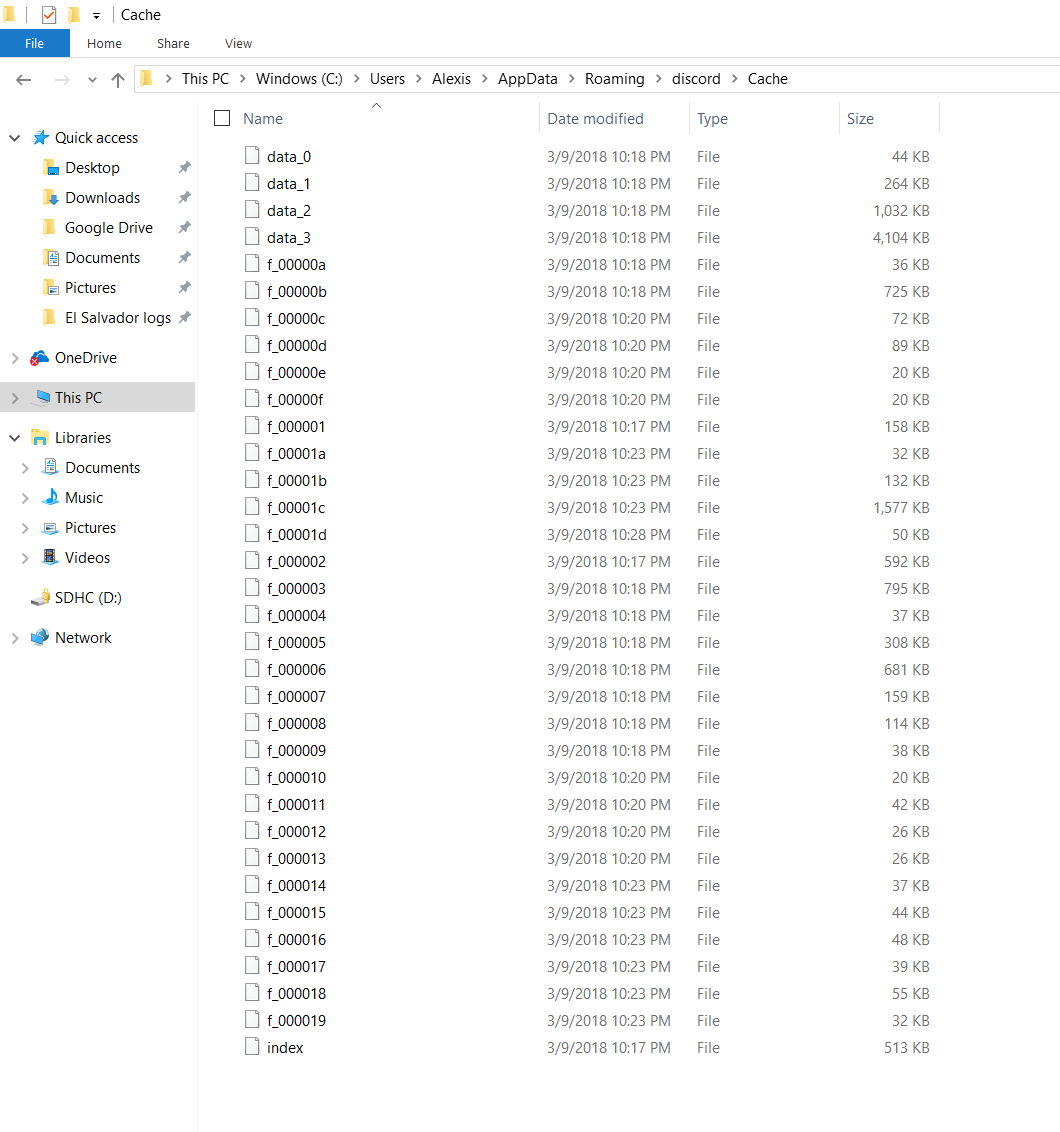Viewport: 1060px width, 1132px height.
Task: Click discord in the address breadcrumb
Action: [x=696, y=79]
